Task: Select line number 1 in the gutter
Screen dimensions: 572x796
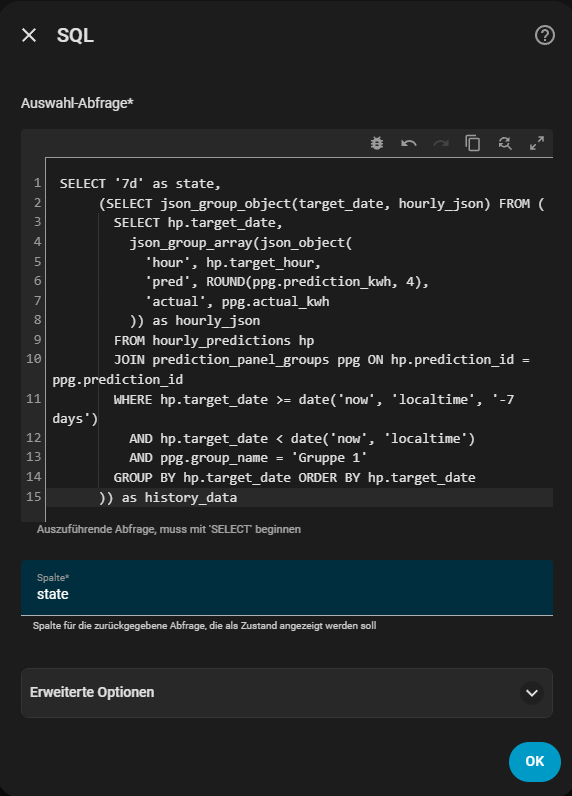Action: coord(37,183)
